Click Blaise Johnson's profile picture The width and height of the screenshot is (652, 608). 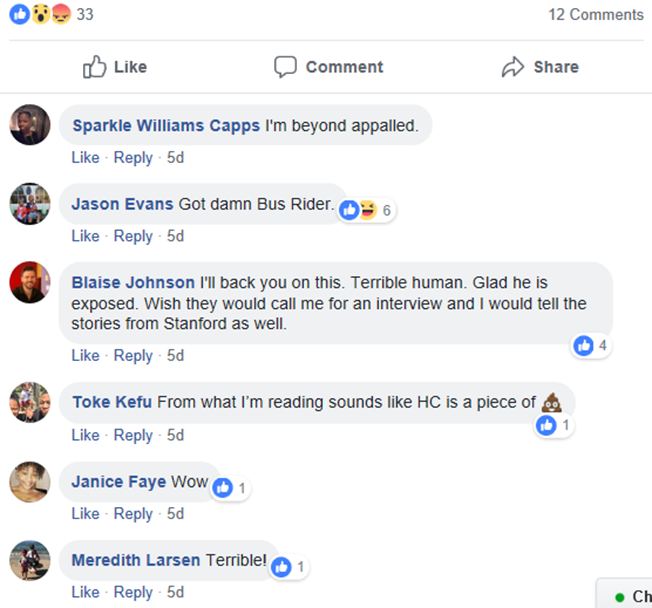click(x=30, y=283)
